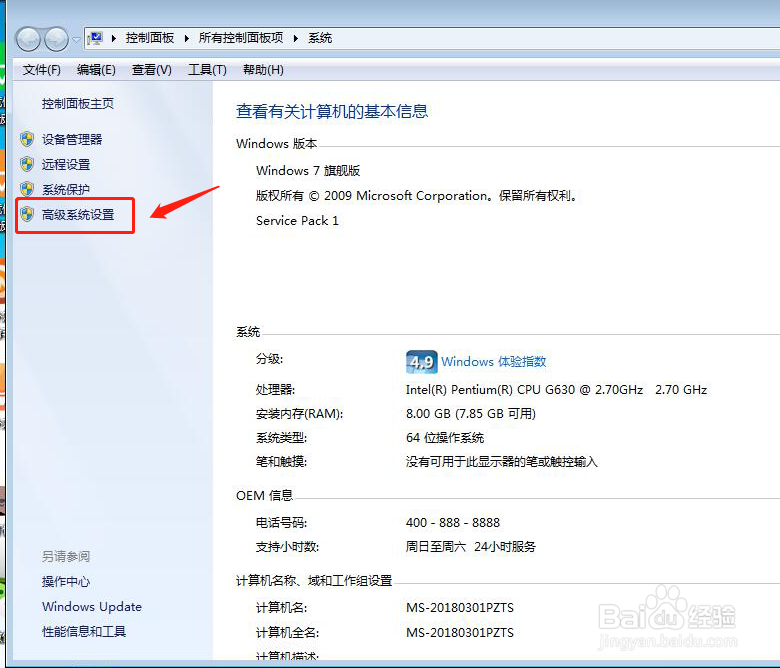Open the 工具(T) menu
The width and height of the screenshot is (780, 668).
click(x=207, y=70)
